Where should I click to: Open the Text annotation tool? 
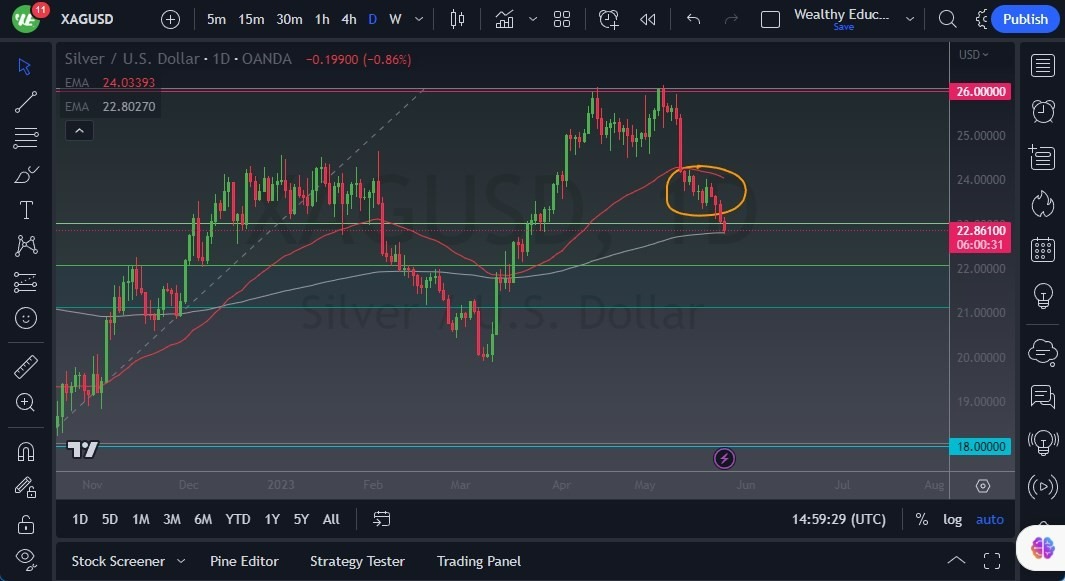click(26, 210)
